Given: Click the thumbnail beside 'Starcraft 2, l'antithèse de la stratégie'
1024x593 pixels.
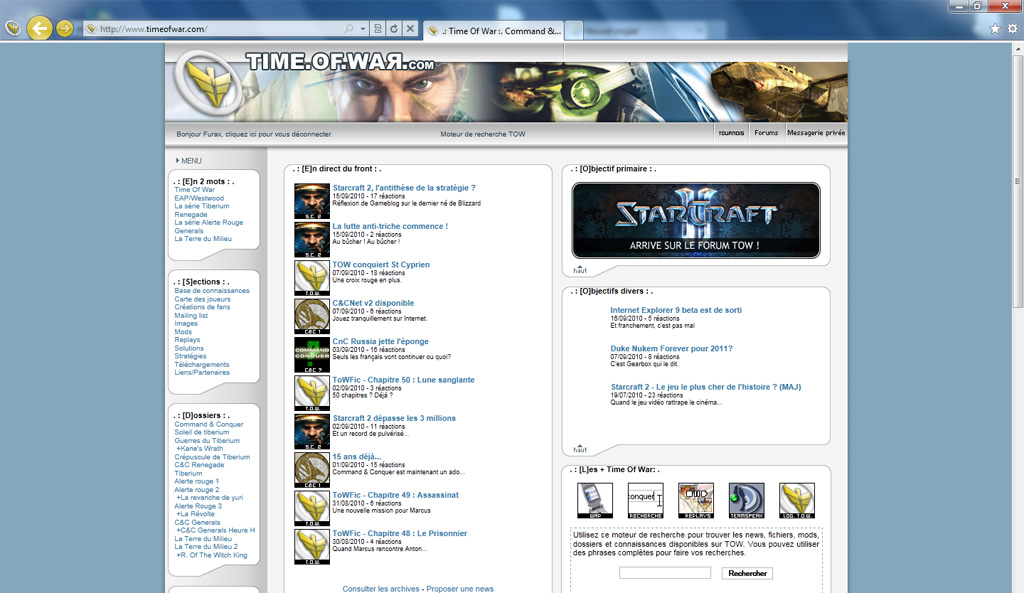Looking at the screenshot, I should tap(312, 201).
